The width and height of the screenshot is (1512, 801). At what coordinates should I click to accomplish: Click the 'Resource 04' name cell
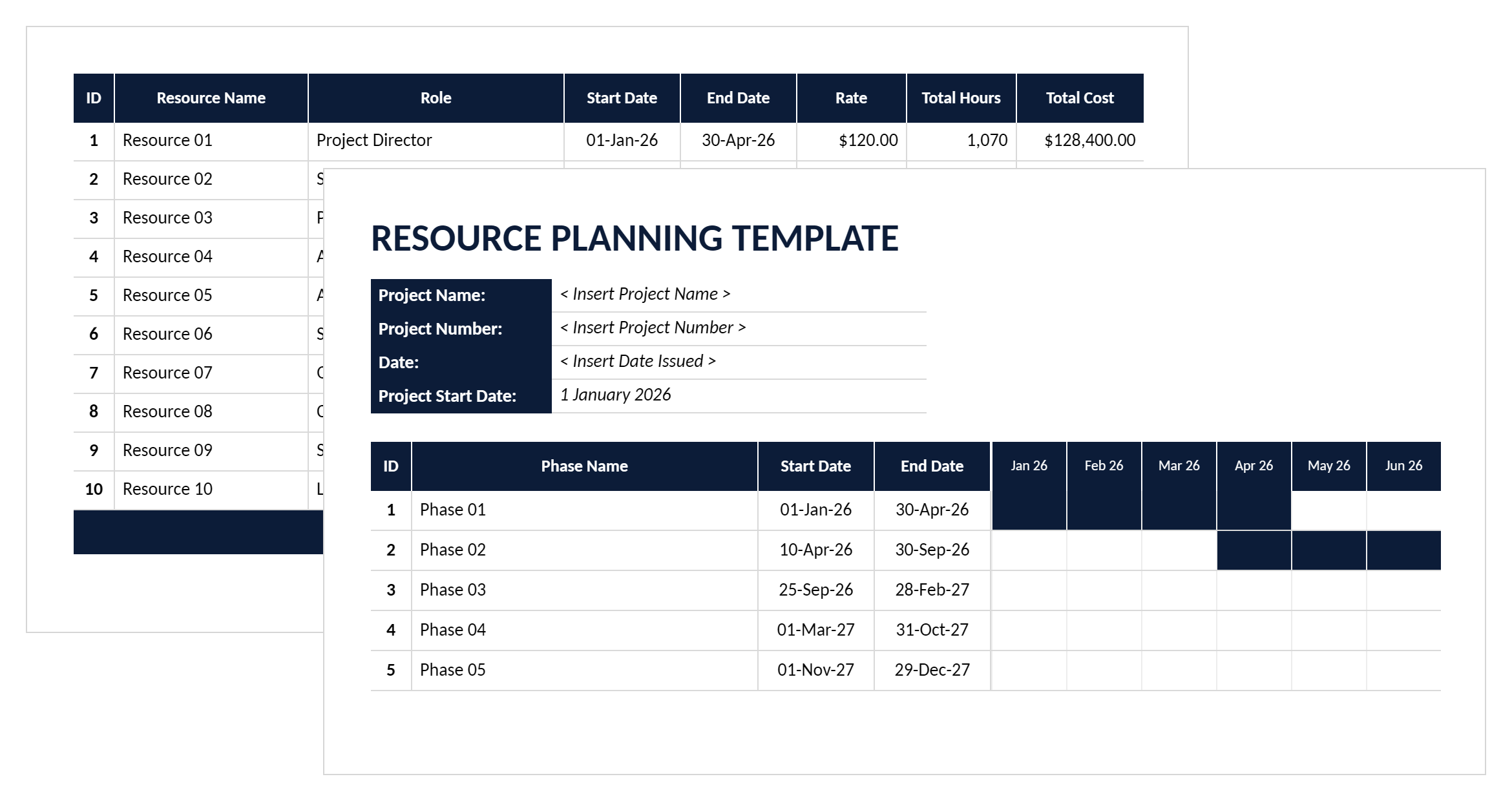[x=211, y=257]
